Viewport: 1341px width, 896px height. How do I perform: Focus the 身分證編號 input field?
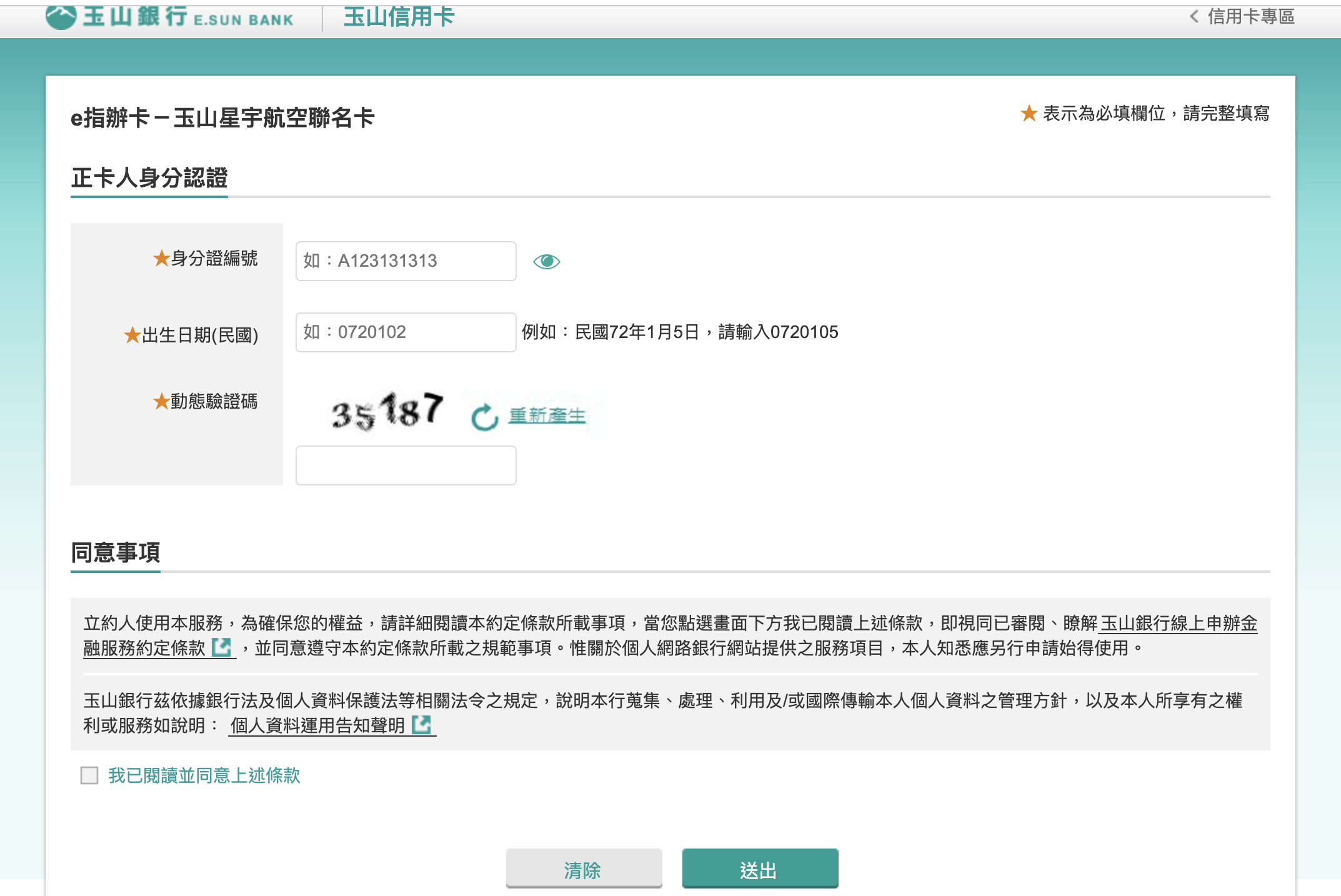[x=406, y=261]
